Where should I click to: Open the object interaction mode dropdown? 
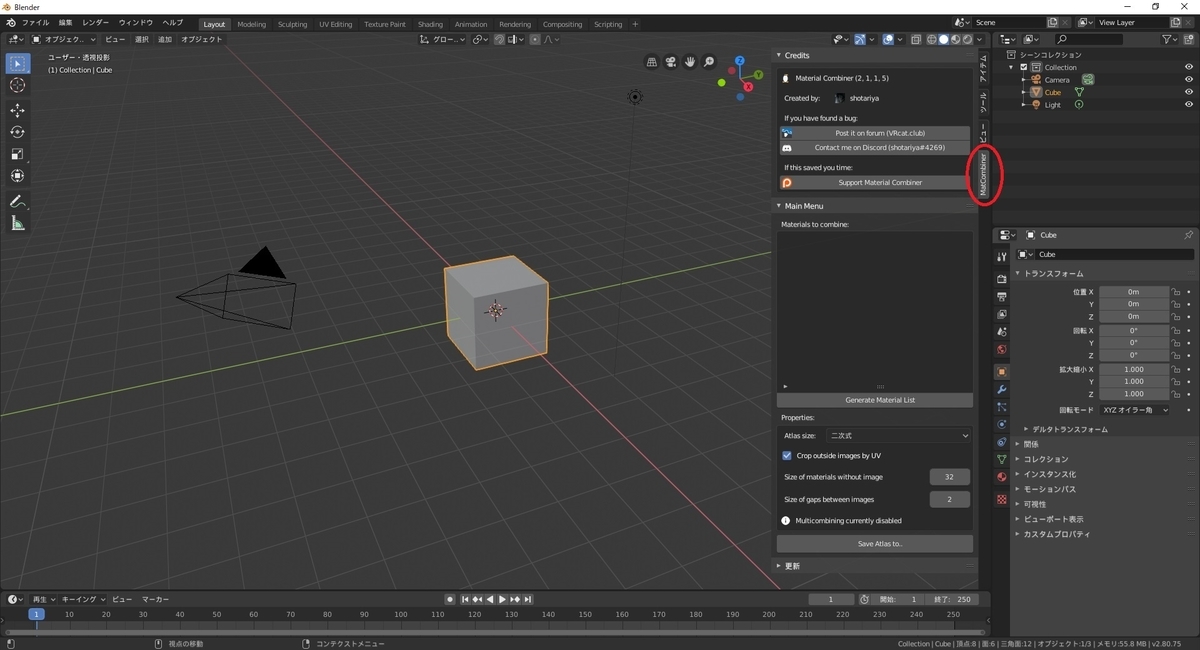pos(63,39)
